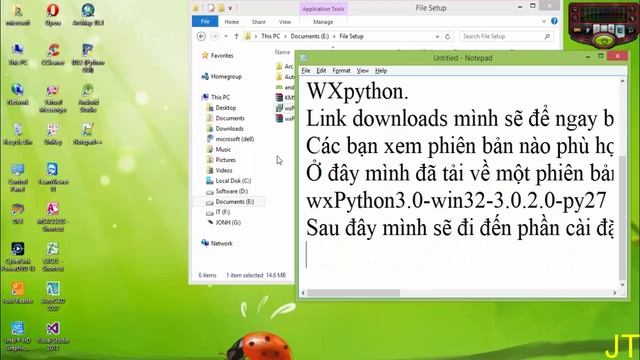Select Videos in the navigation pane
The height and width of the screenshot is (360, 640).
pyautogui.click(x=220, y=170)
